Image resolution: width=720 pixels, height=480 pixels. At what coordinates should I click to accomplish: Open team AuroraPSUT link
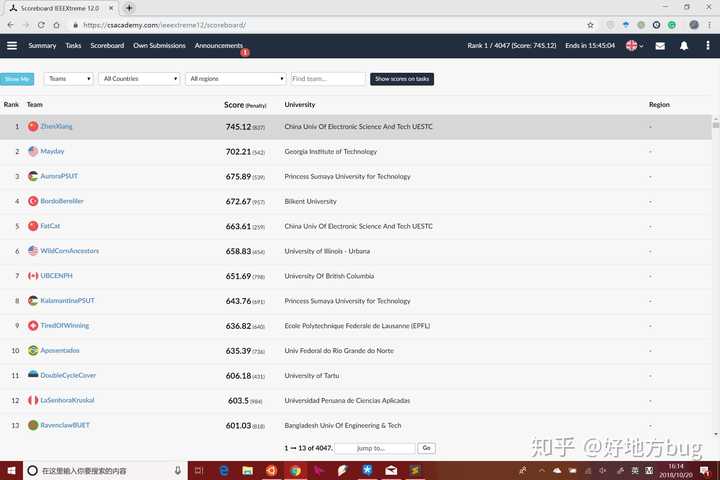[59, 176]
